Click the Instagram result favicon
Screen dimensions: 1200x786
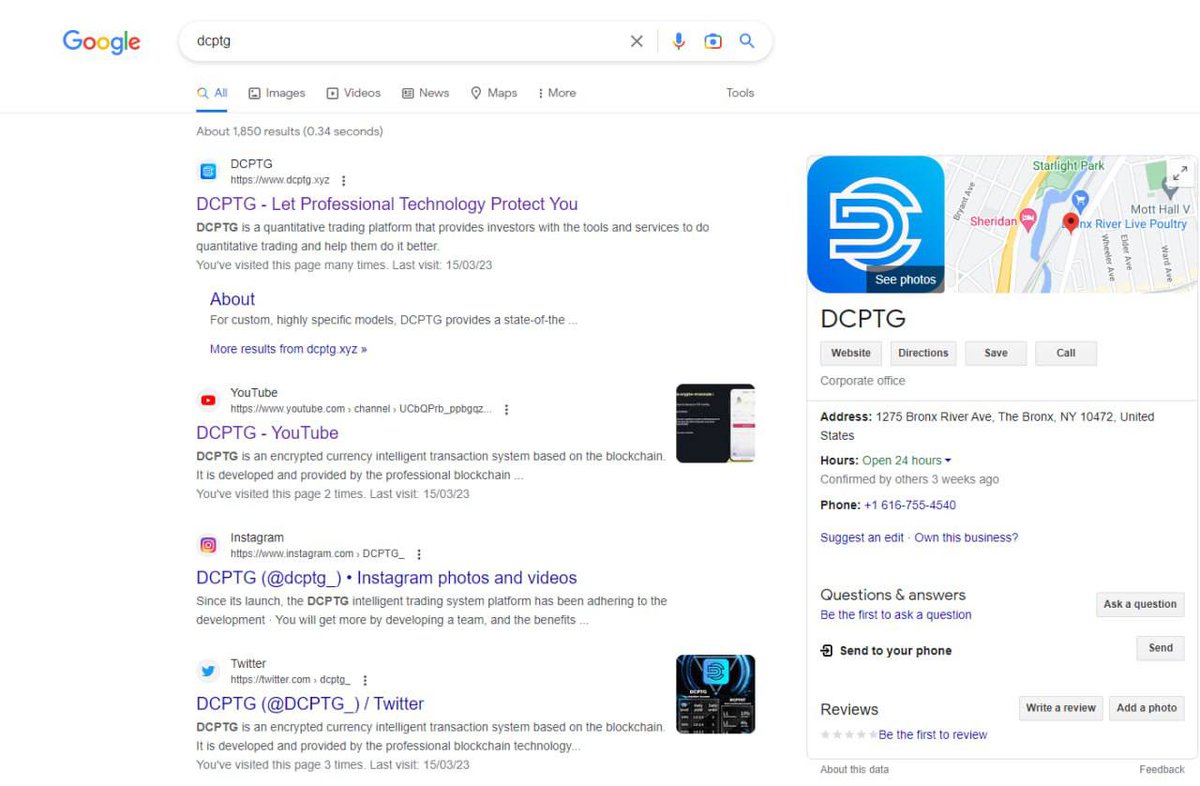208,545
